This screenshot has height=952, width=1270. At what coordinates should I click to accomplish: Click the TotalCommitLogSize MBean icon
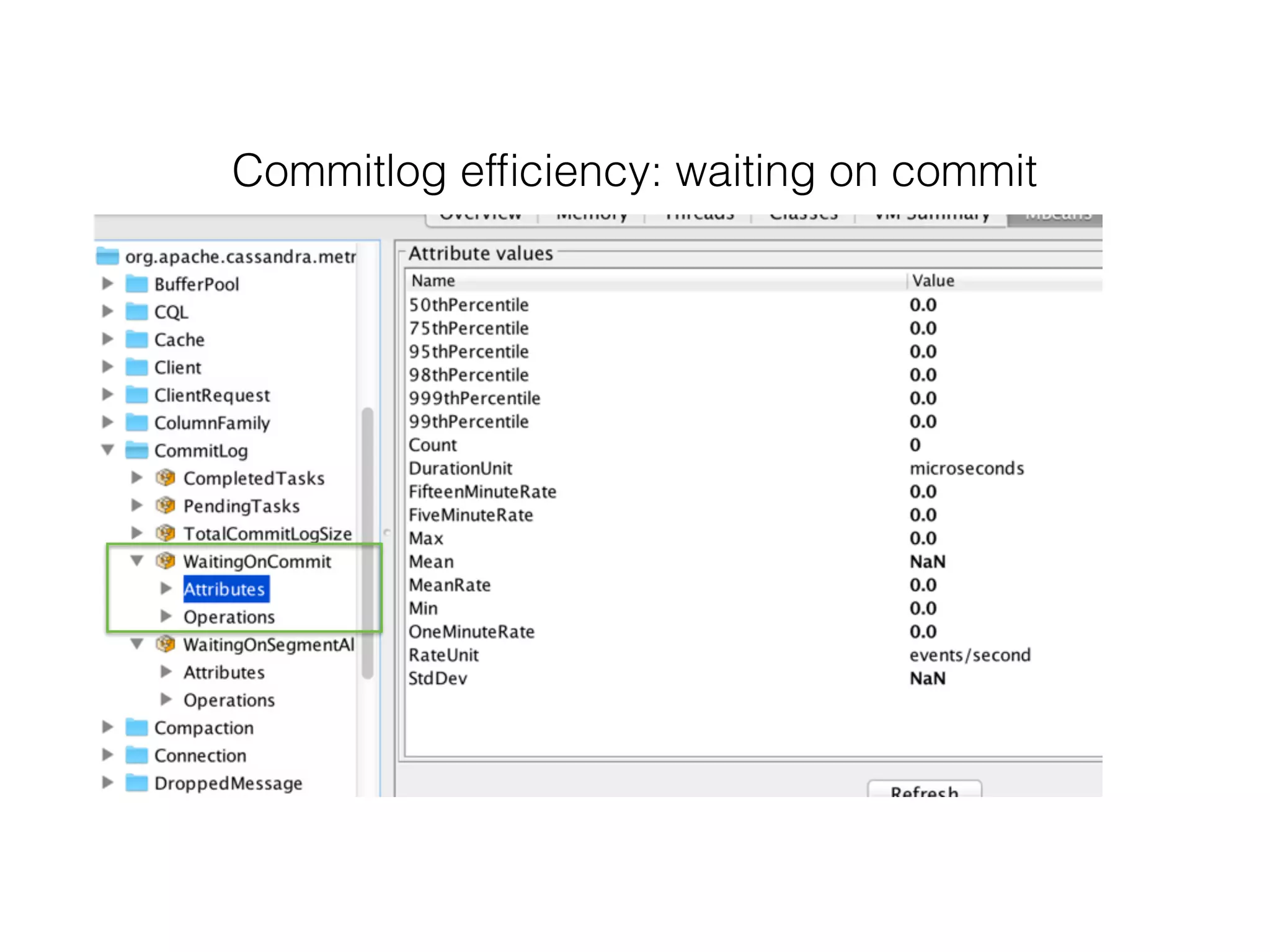pyautogui.click(x=166, y=533)
